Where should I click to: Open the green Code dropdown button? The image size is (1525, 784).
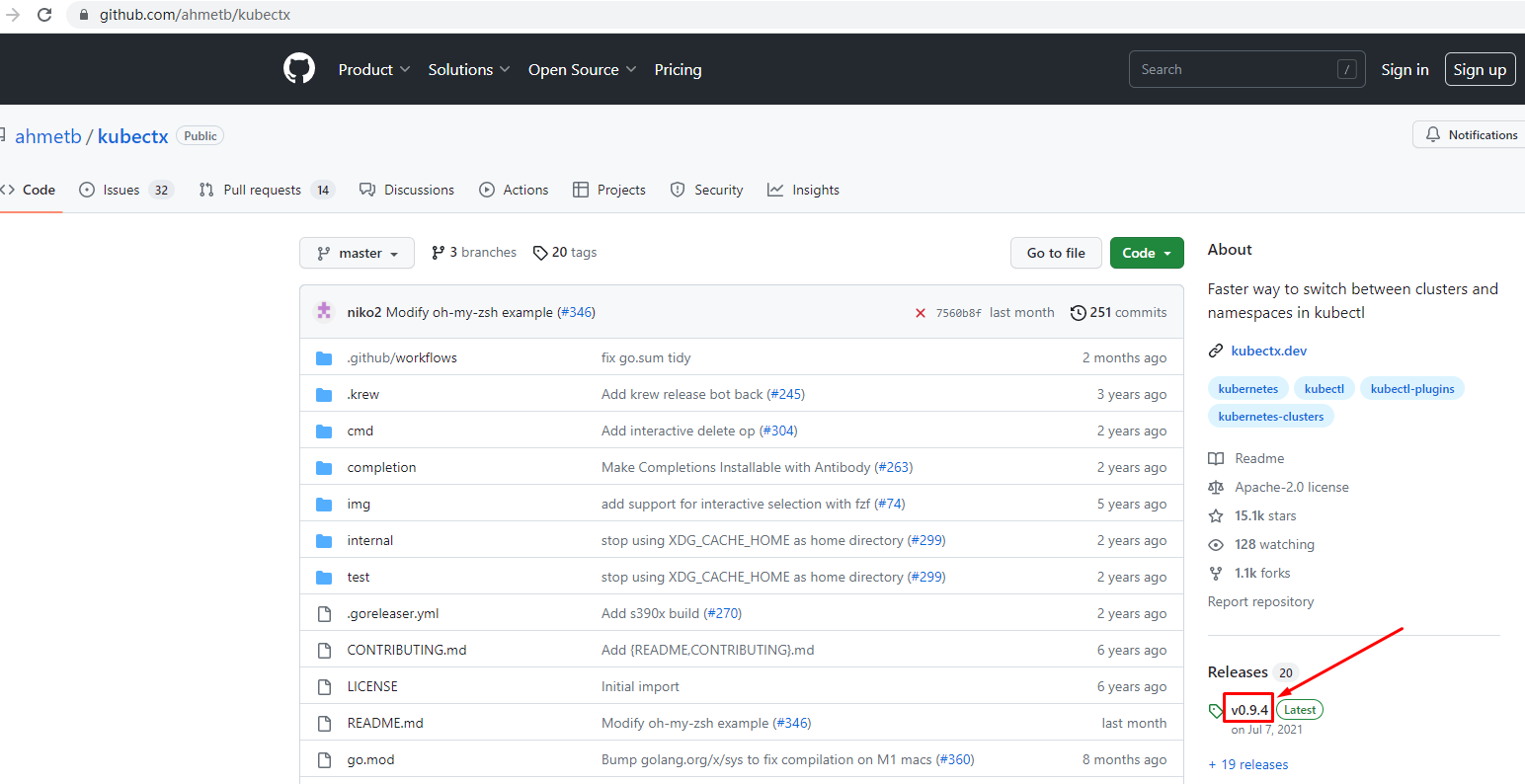tap(1147, 253)
